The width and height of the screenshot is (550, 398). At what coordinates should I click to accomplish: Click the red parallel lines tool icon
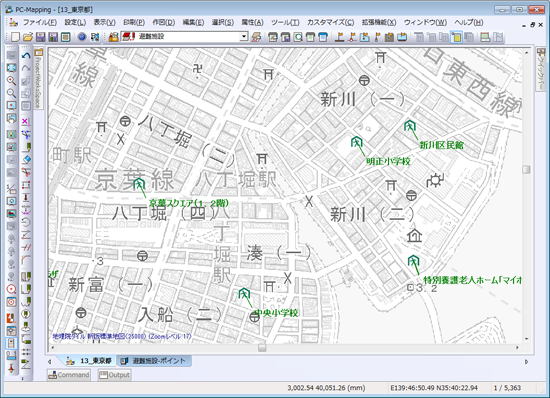tap(26, 248)
